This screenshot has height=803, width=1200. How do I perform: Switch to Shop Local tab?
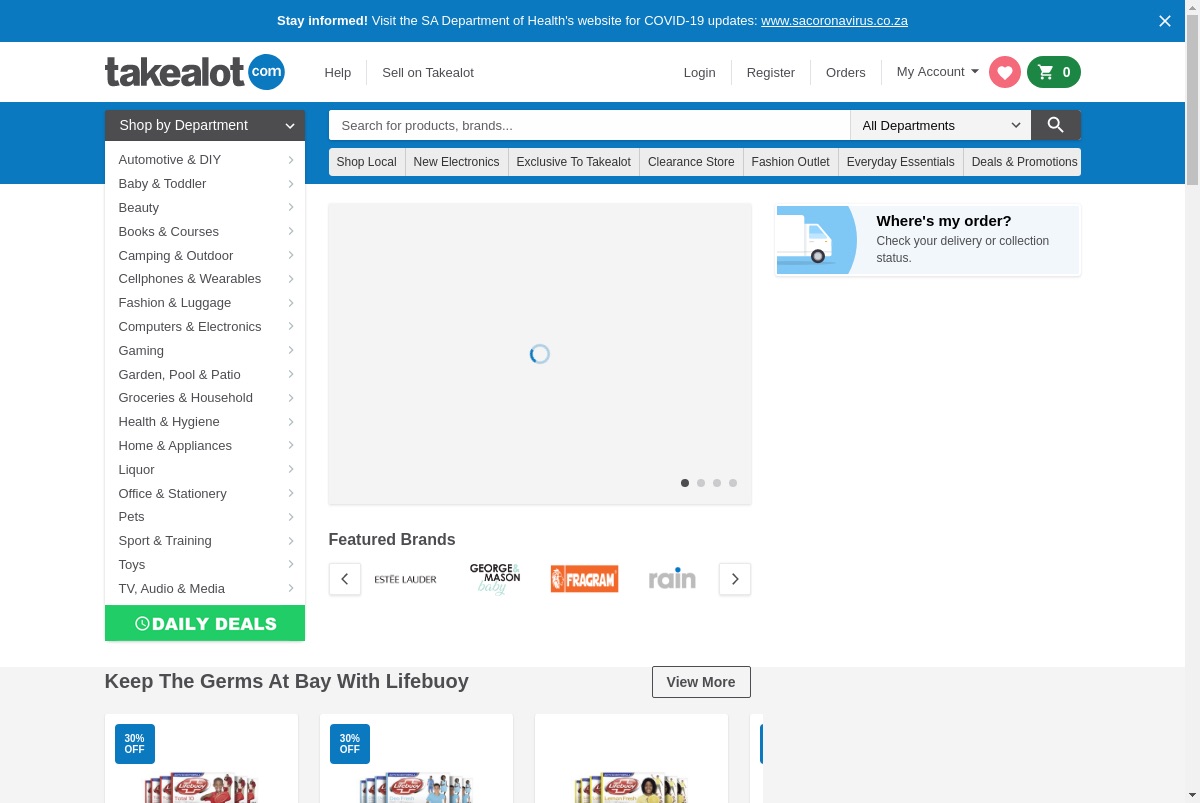(367, 162)
